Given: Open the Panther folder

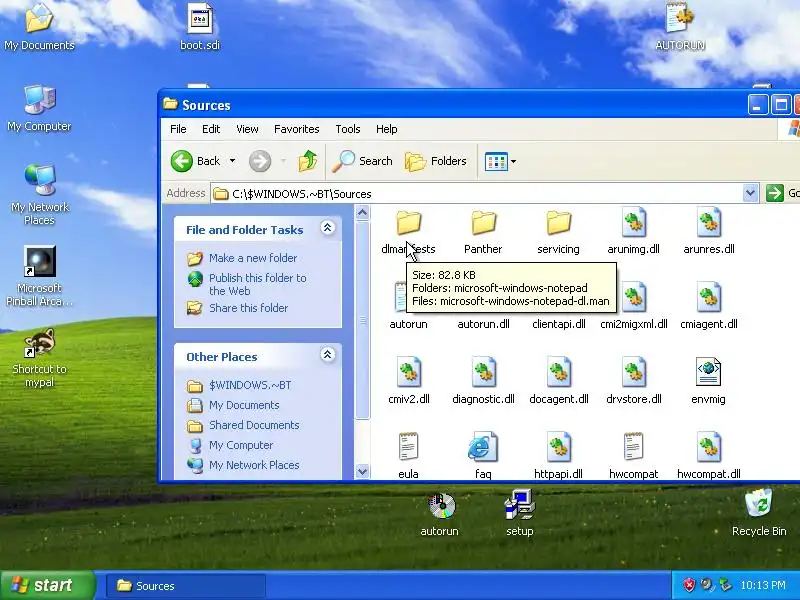Looking at the screenshot, I should tap(483, 232).
